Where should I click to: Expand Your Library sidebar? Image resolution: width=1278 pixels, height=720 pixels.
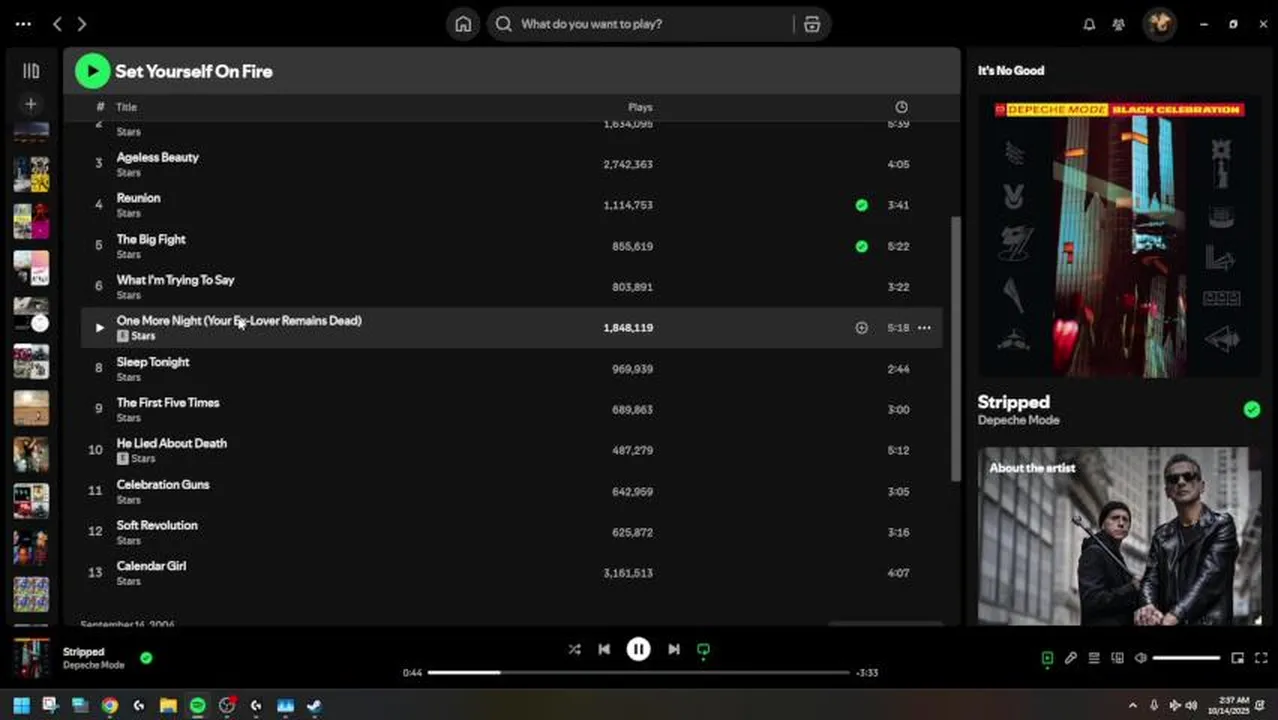31,71
